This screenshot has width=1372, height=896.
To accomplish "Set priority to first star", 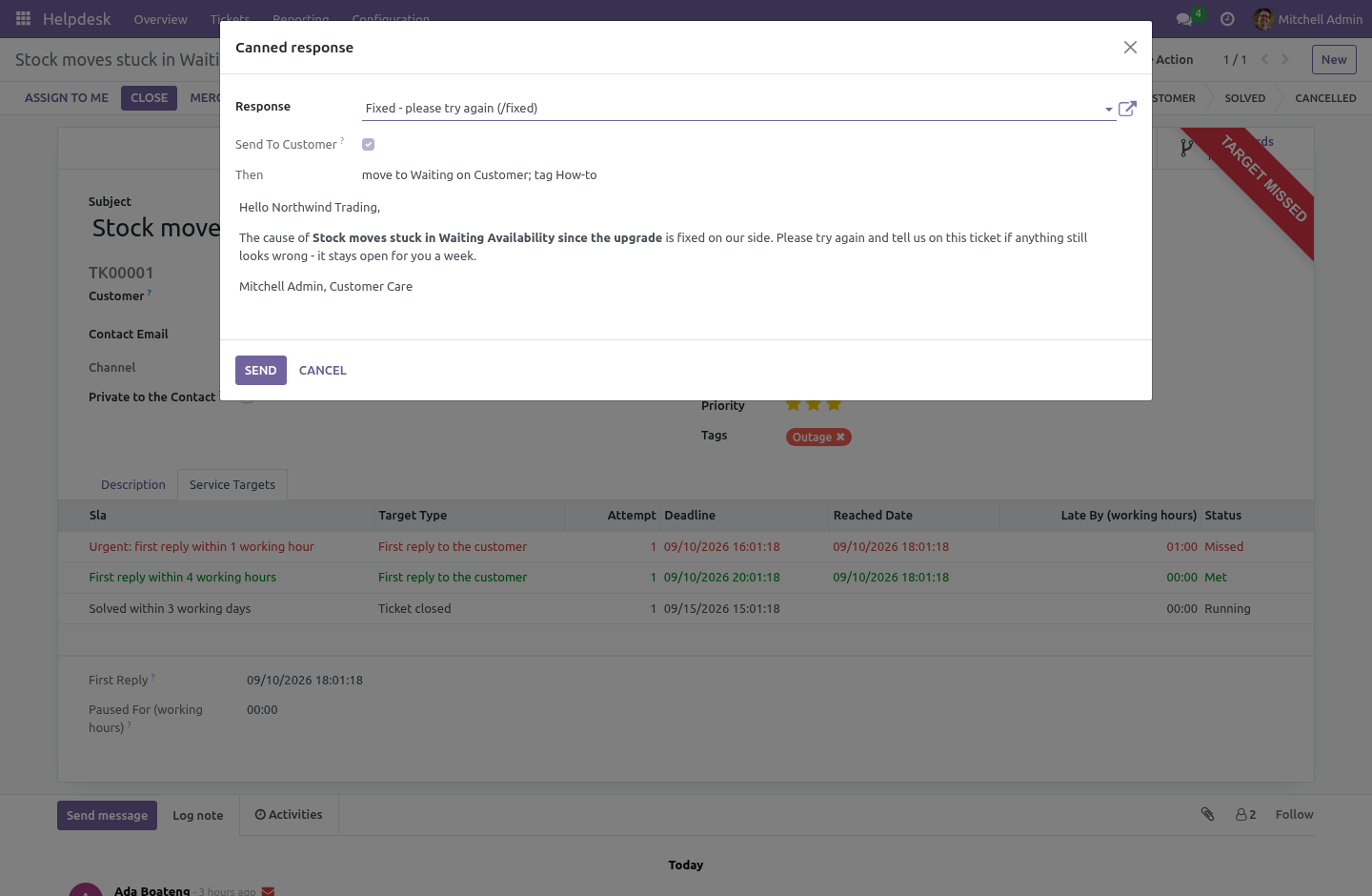I will tap(793, 405).
